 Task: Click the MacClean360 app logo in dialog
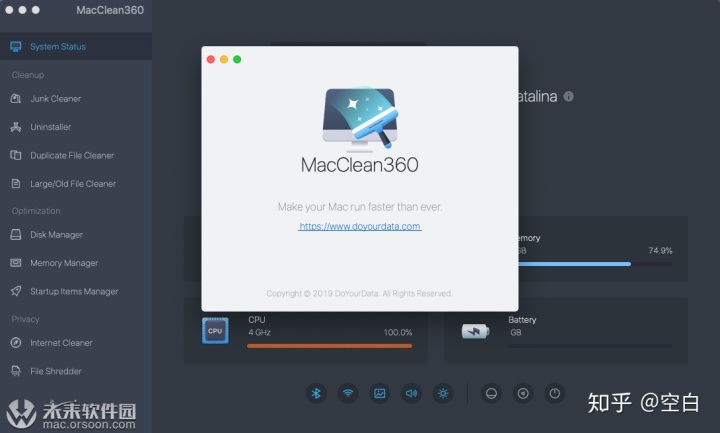360,119
